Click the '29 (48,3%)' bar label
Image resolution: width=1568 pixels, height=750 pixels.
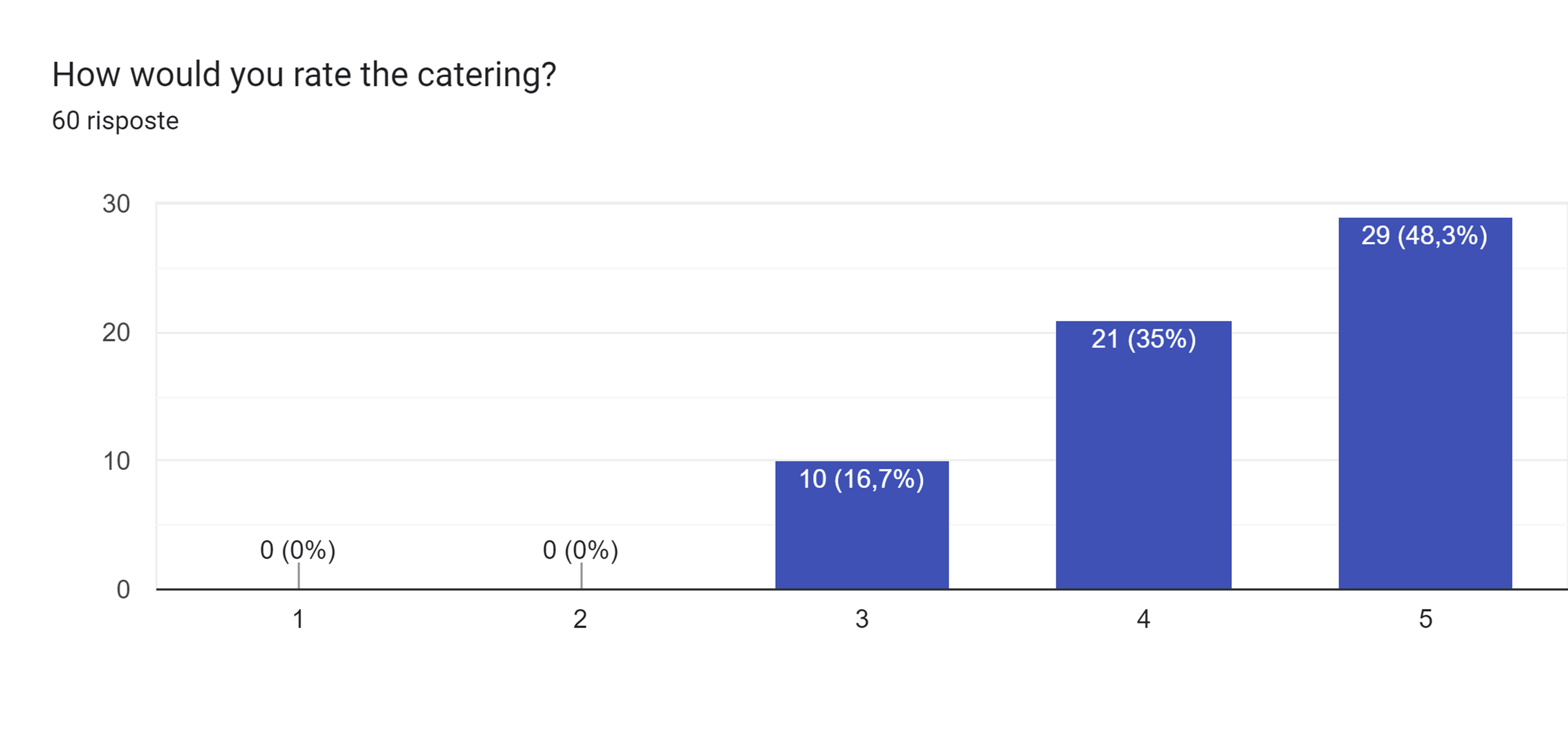coord(1424,236)
